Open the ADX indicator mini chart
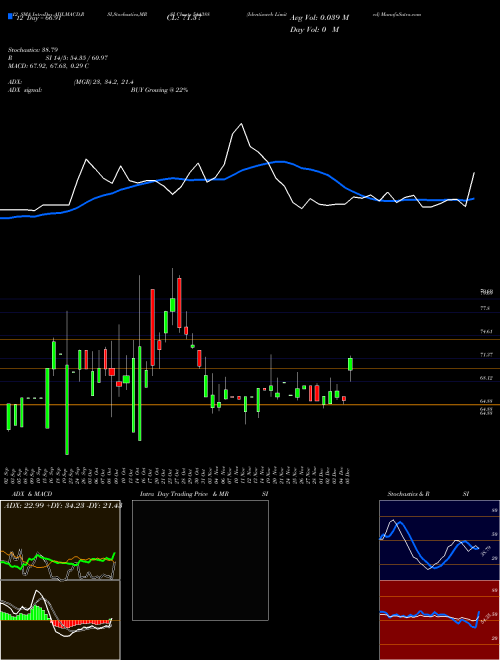This screenshot has width=500, height=660. [x=60, y=540]
